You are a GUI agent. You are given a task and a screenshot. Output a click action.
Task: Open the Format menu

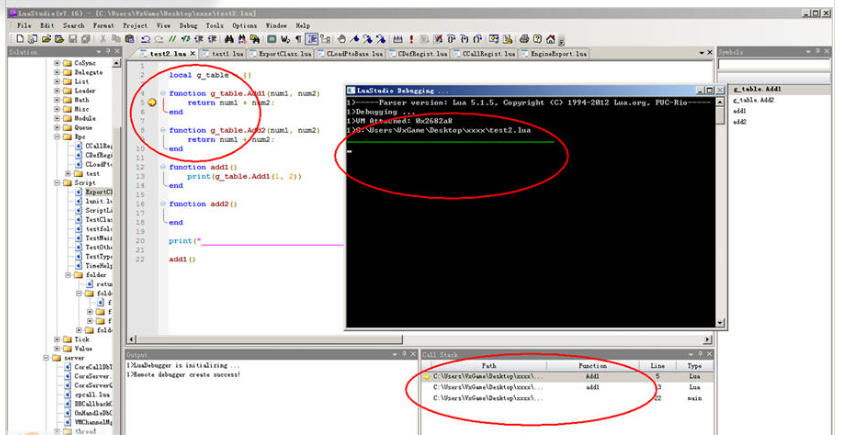[x=103, y=25]
